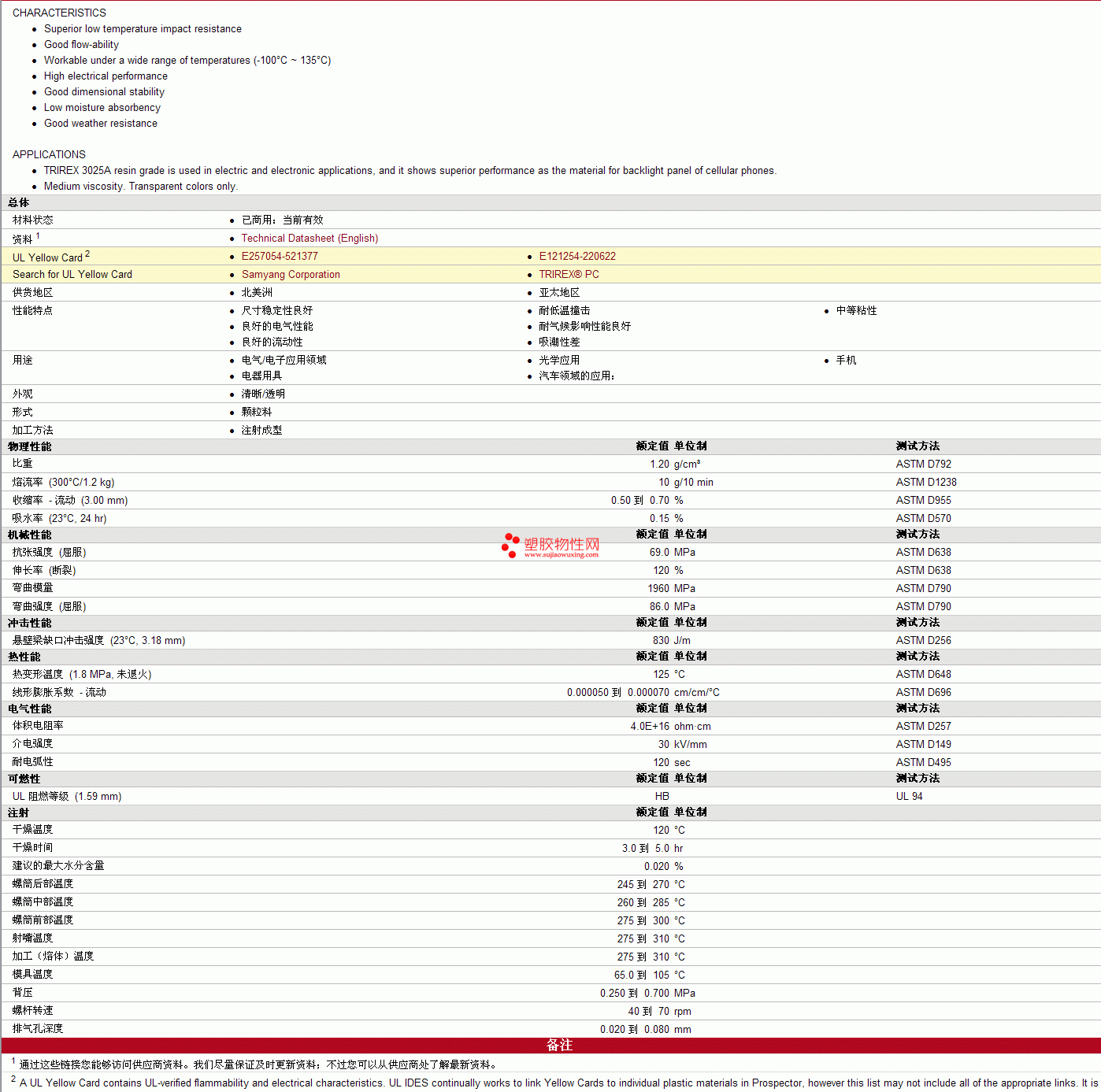Click the UL 94 test method
The width and height of the screenshot is (1101, 1092).
point(909,797)
